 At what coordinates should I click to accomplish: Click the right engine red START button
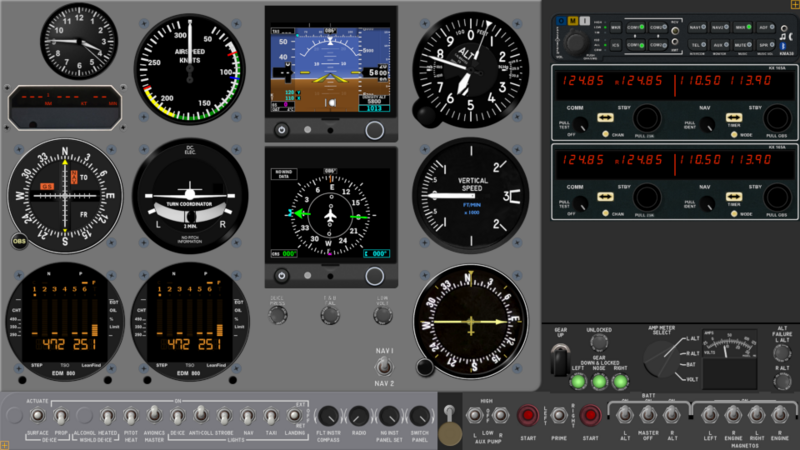(590, 415)
